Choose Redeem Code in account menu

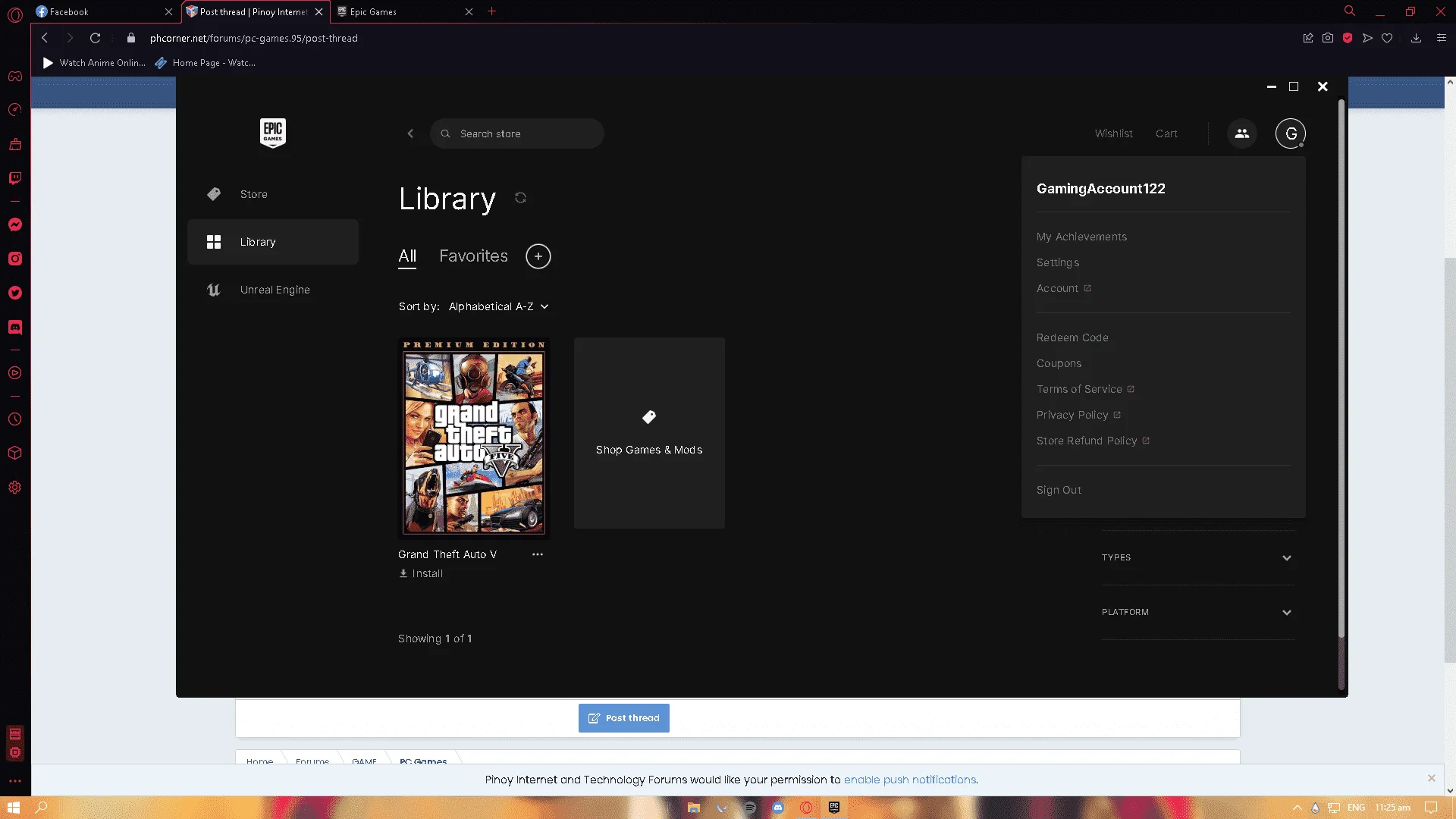pos(1072,337)
